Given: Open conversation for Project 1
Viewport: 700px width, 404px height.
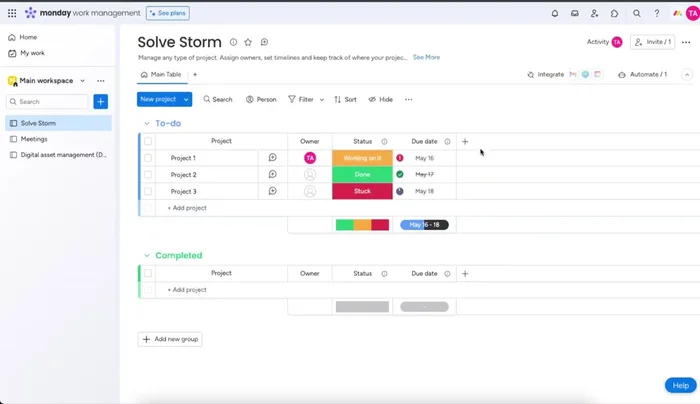Looking at the screenshot, I should pyautogui.click(x=272, y=158).
